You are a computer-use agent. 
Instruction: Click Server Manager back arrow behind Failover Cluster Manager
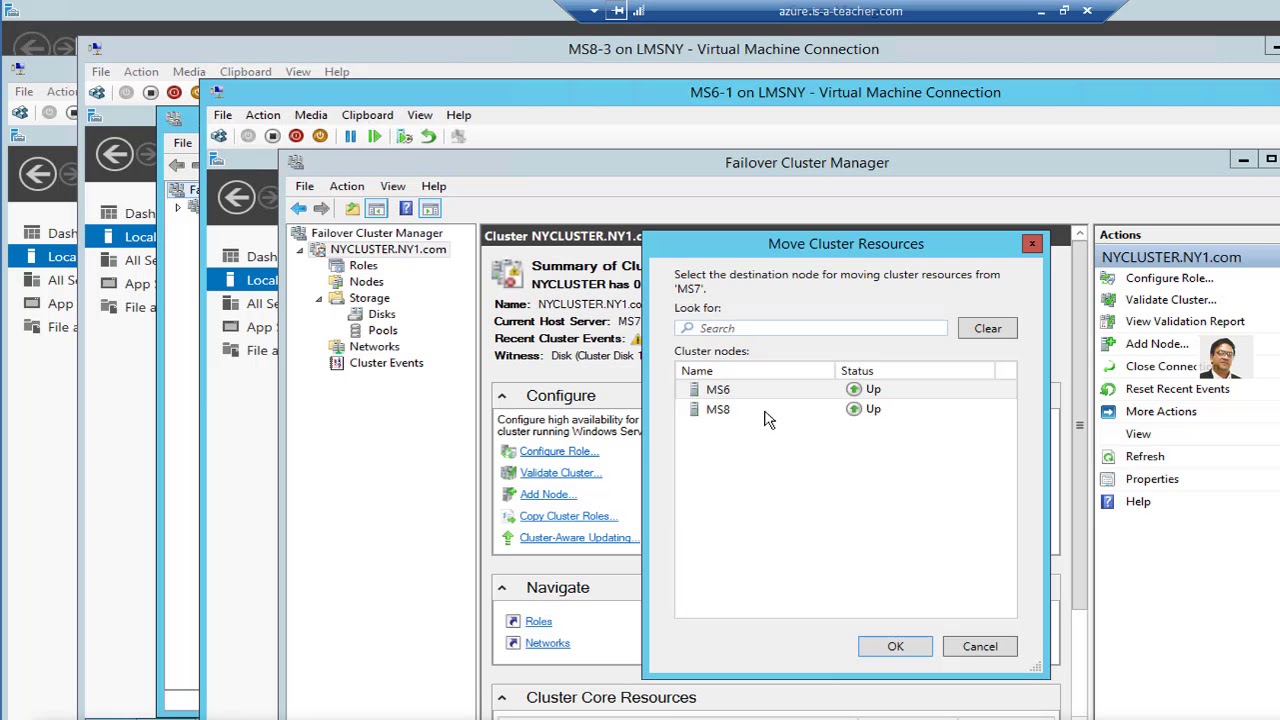pos(237,197)
